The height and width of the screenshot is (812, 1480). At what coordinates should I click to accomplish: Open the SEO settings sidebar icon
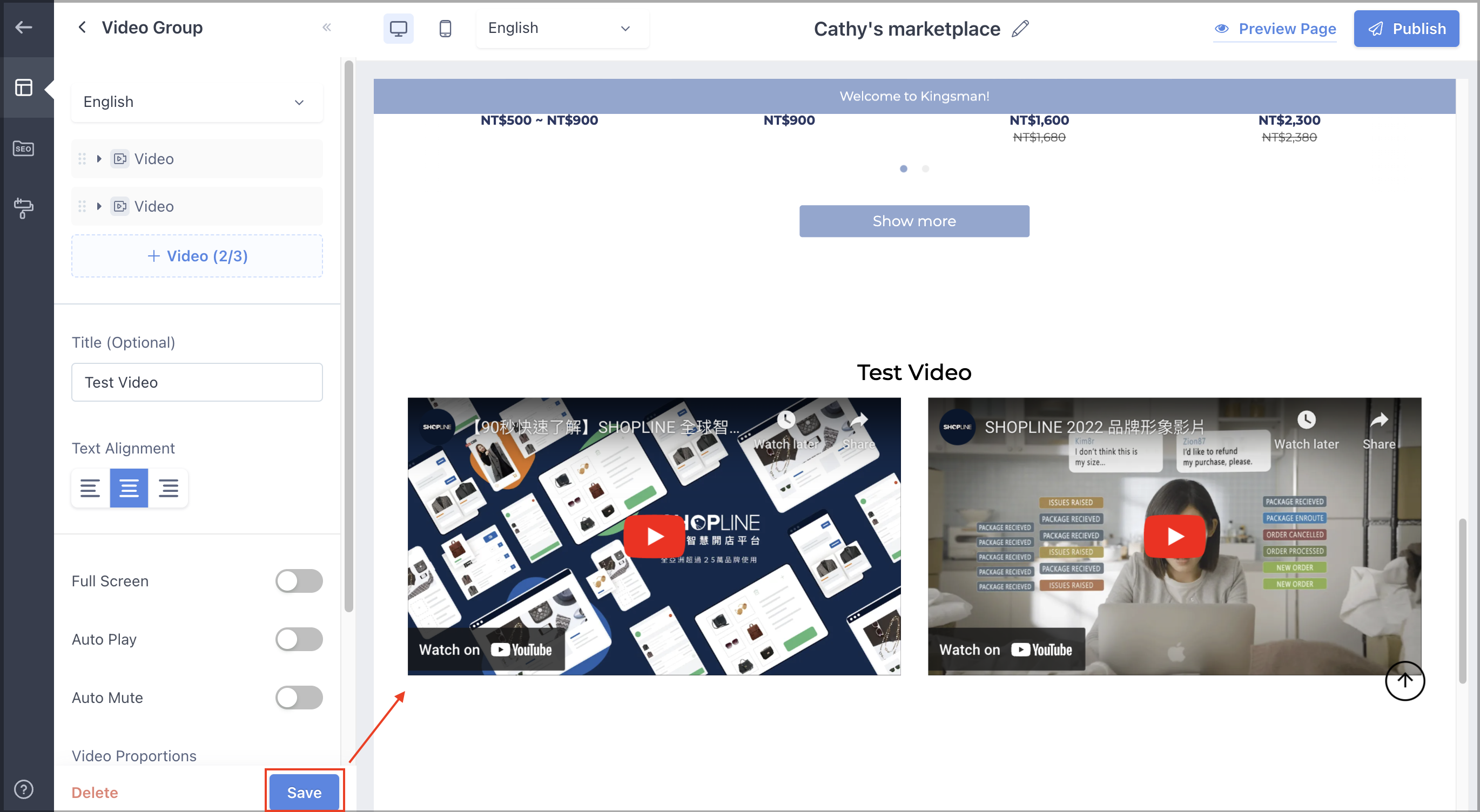24,148
